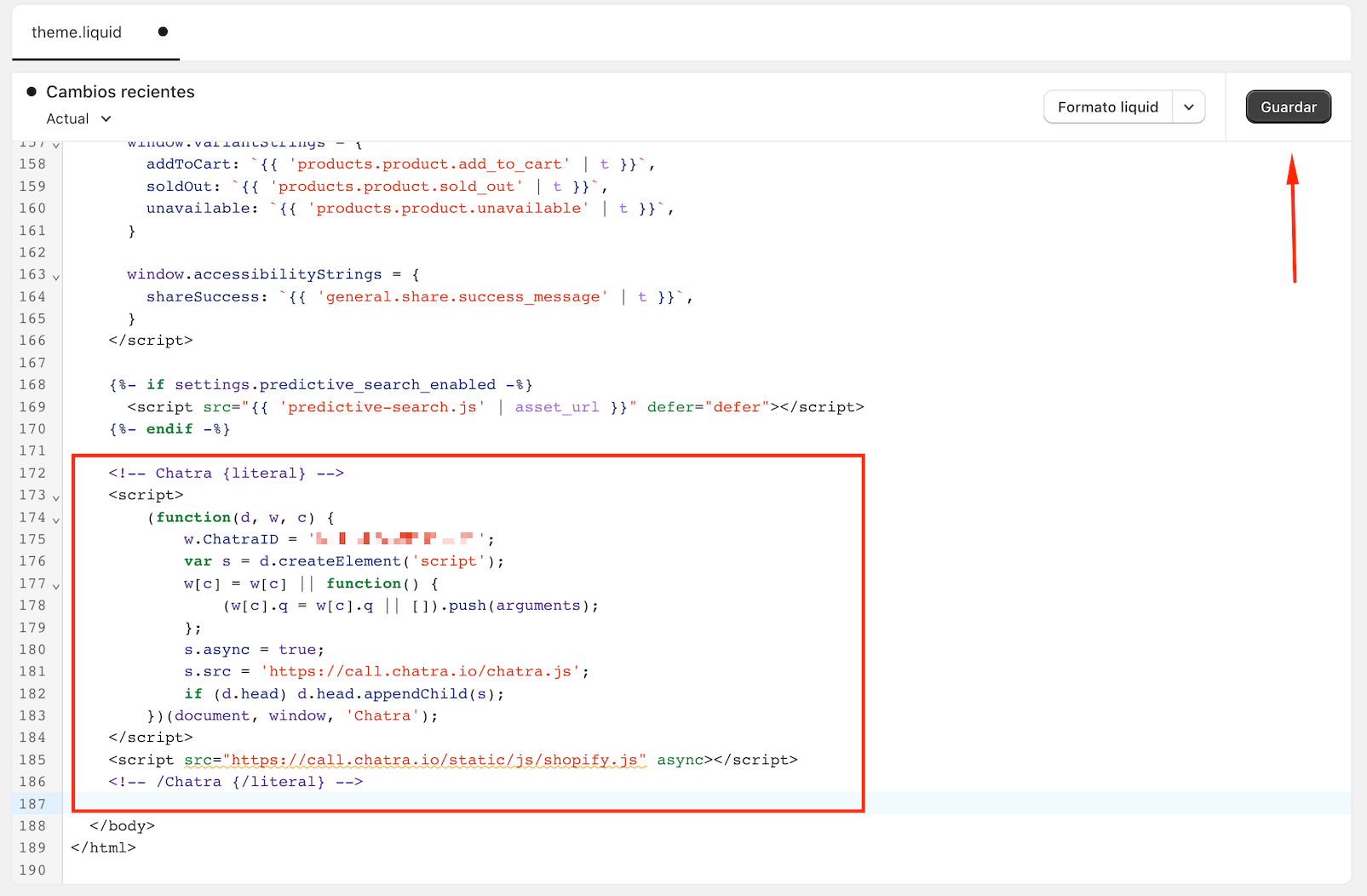
Task: Click line number 187 in the gutter
Action: [32, 803]
